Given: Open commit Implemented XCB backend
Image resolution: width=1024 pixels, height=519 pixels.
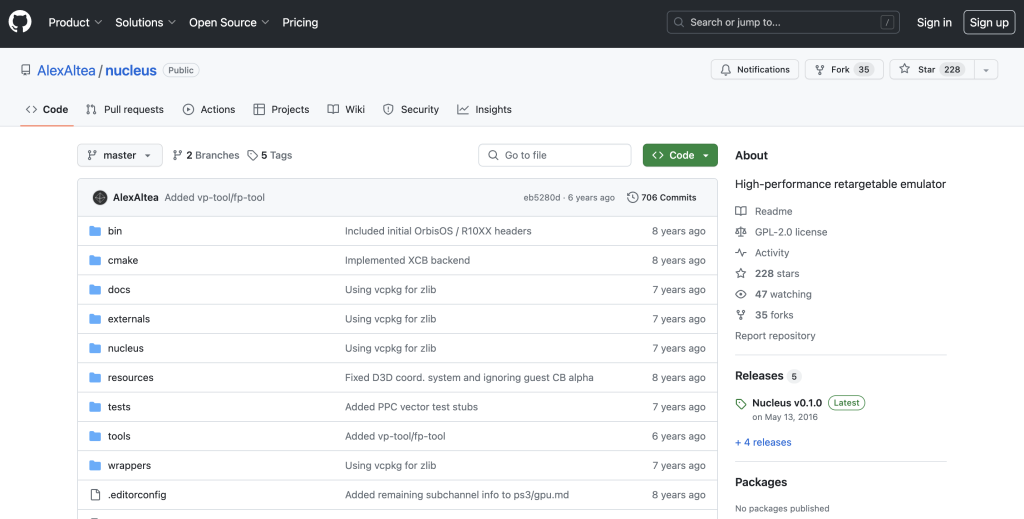Looking at the screenshot, I should [408, 260].
